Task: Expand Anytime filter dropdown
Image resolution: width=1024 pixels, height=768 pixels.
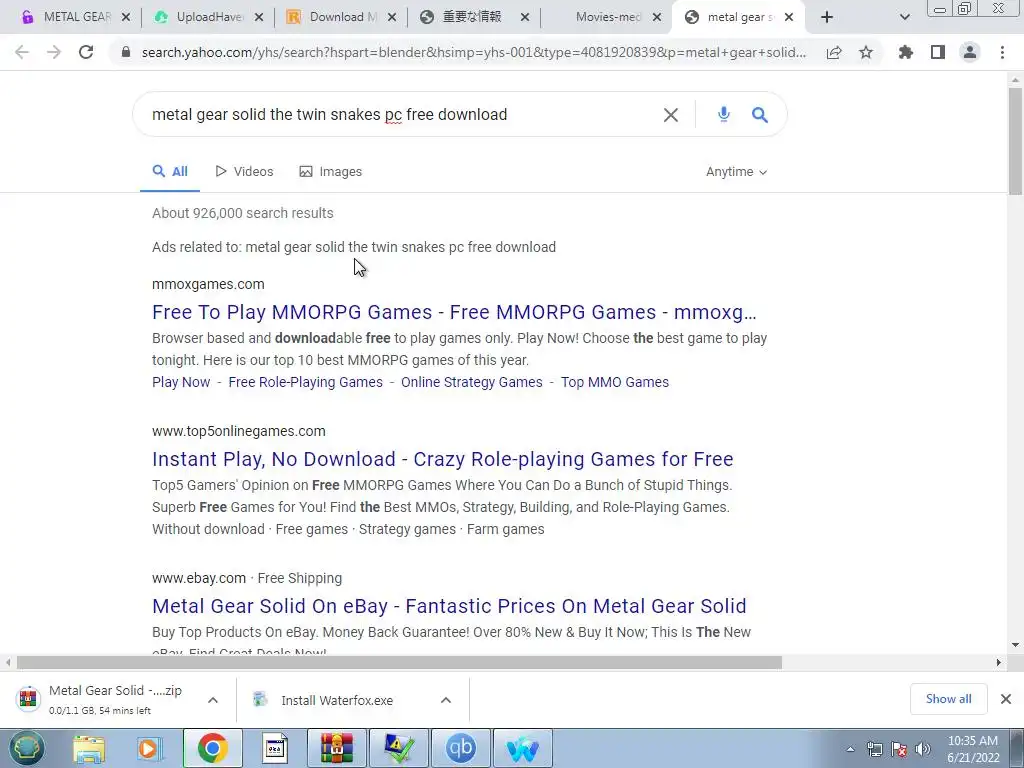Action: coord(736,172)
